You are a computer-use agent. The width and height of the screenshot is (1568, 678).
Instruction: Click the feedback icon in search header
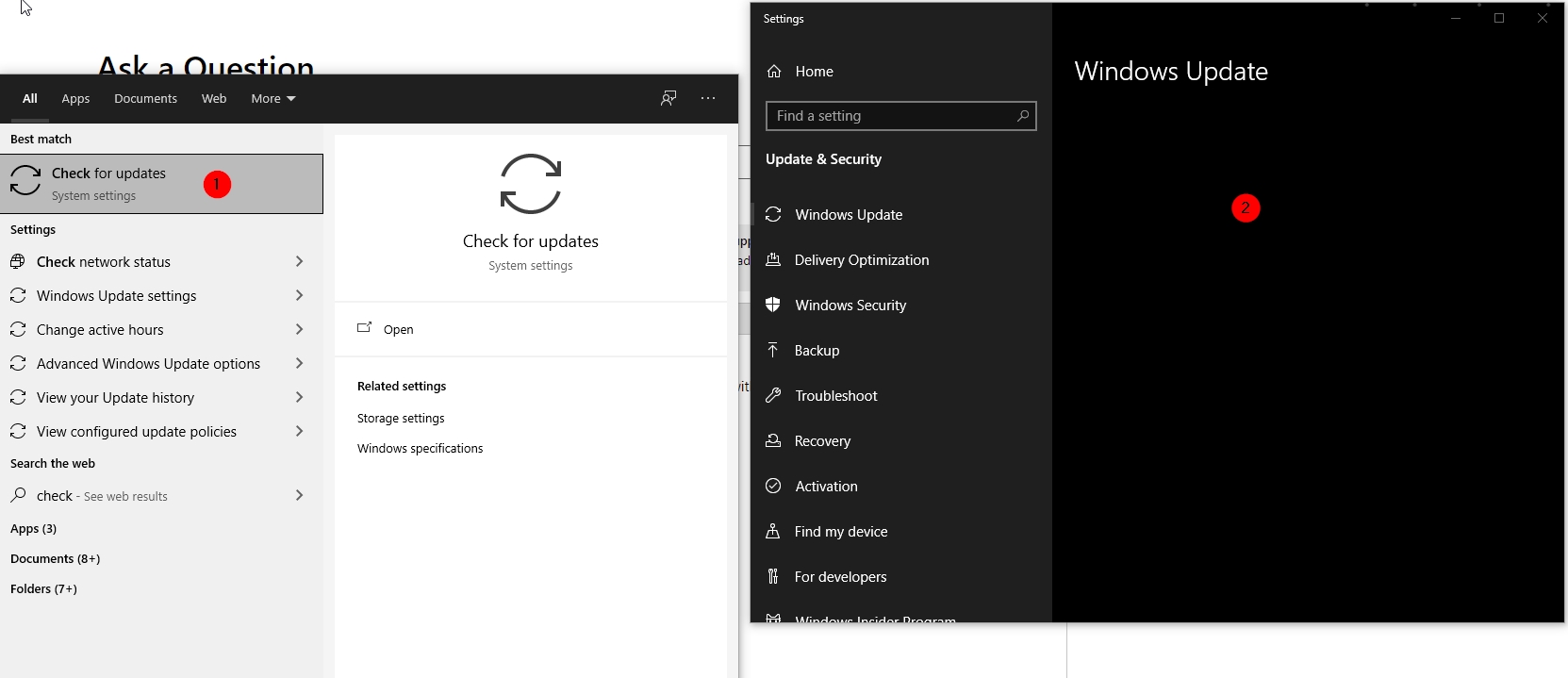click(668, 98)
